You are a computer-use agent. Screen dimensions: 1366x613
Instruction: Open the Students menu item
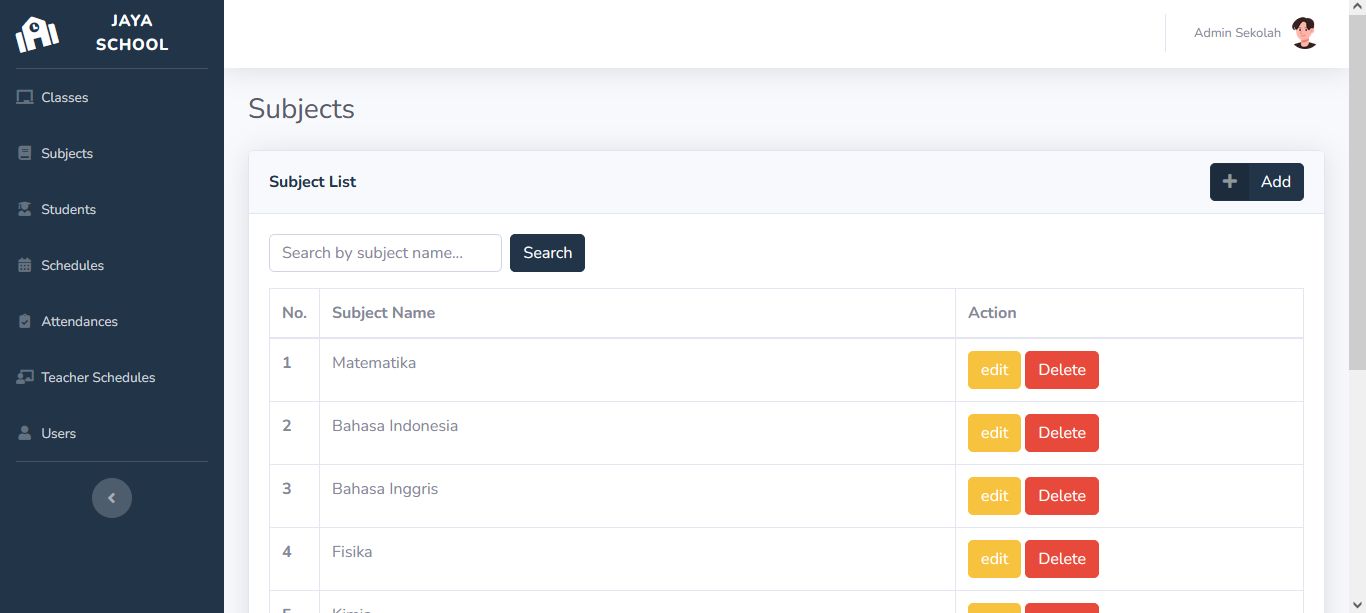[112, 209]
